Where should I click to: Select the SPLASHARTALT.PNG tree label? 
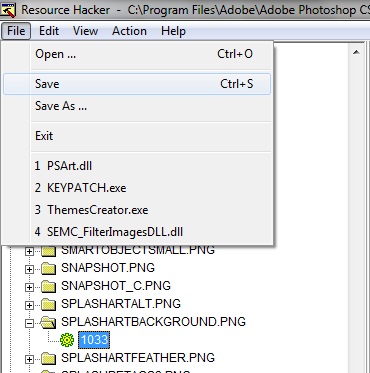tap(121, 304)
